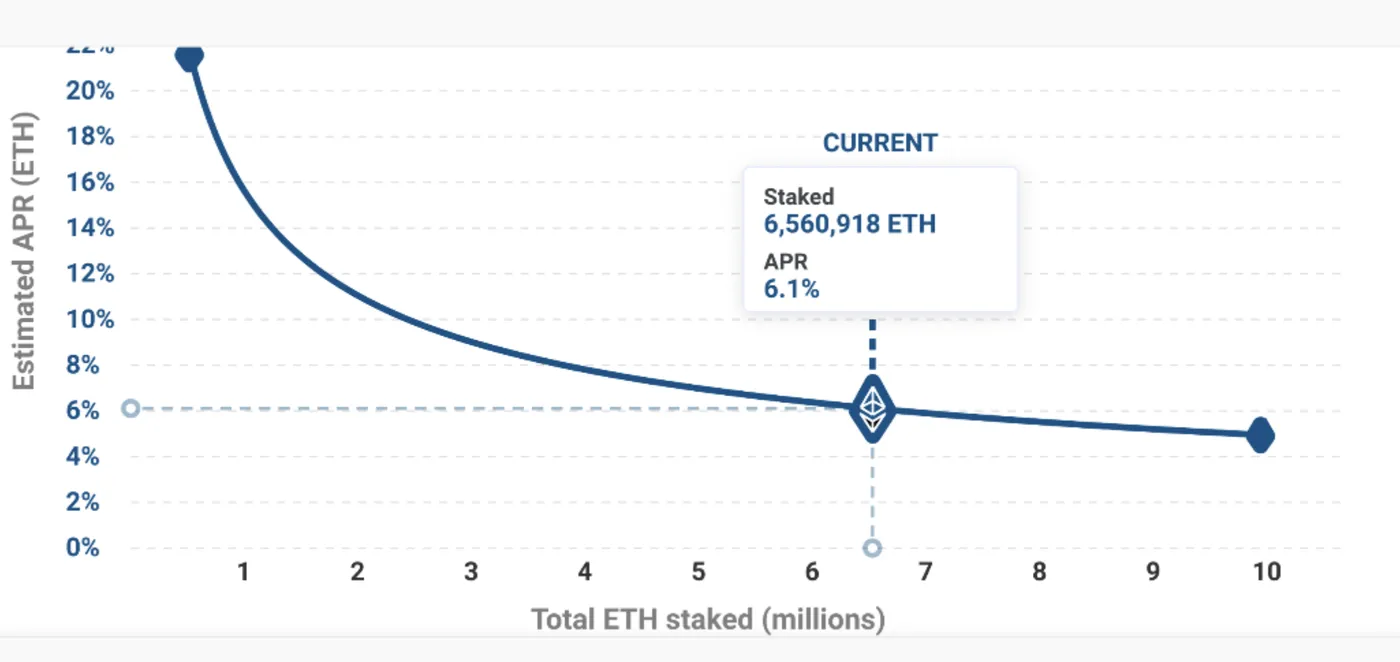Click the x-axis tick label 1
The width and height of the screenshot is (1400, 662).
tap(243, 572)
